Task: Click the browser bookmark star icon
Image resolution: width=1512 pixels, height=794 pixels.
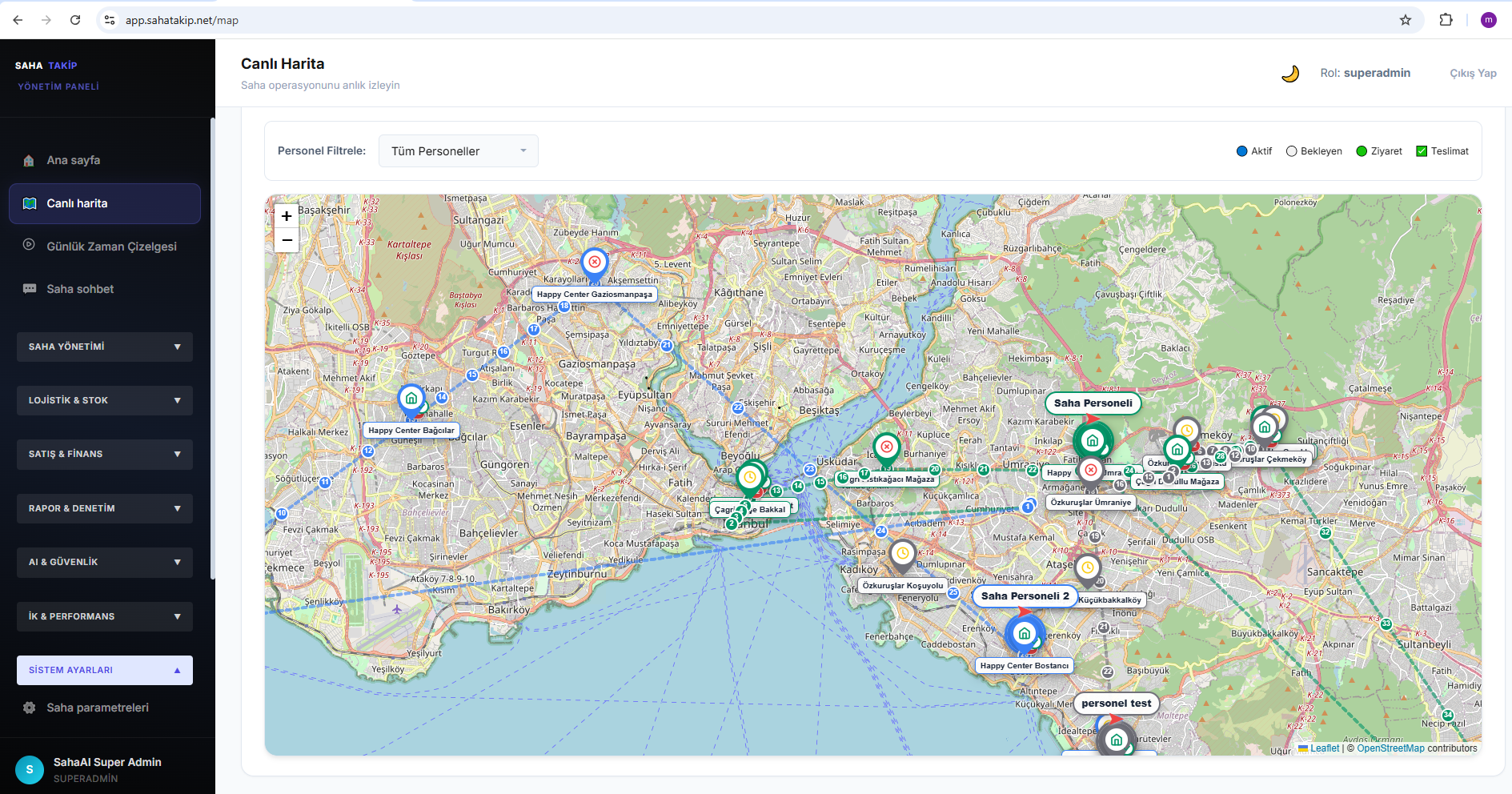Action: tap(1406, 20)
